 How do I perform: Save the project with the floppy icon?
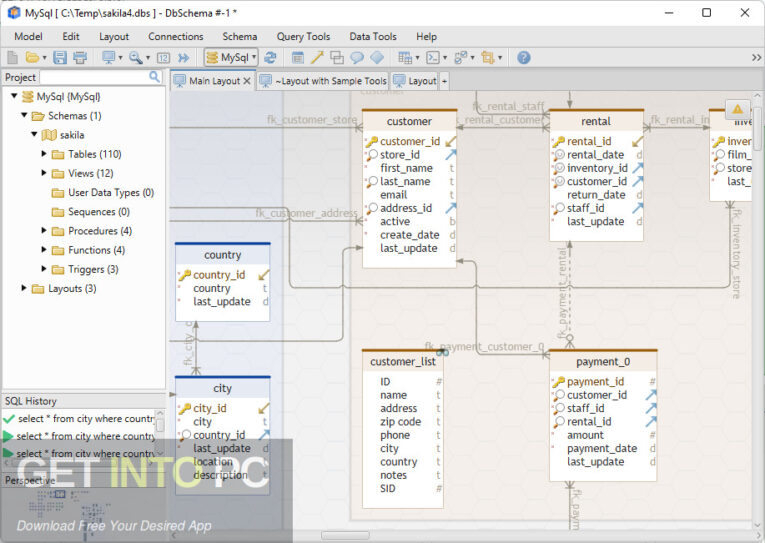point(60,58)
